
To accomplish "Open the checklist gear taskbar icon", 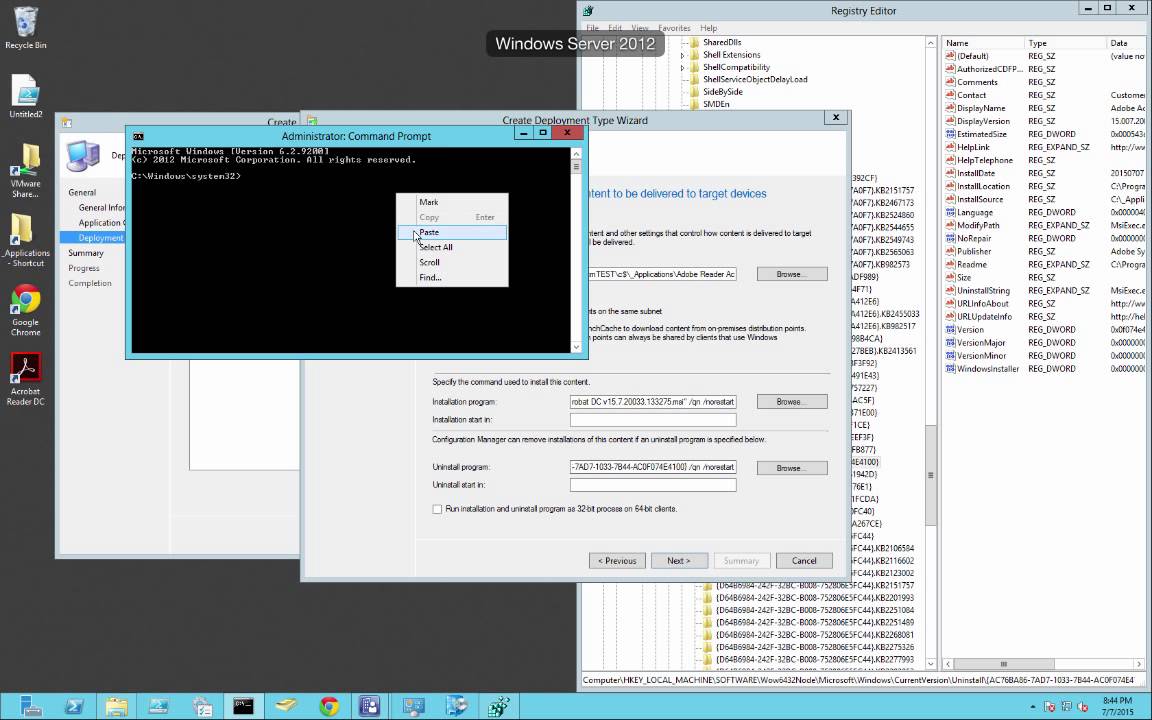I will [x=201, y=706].
